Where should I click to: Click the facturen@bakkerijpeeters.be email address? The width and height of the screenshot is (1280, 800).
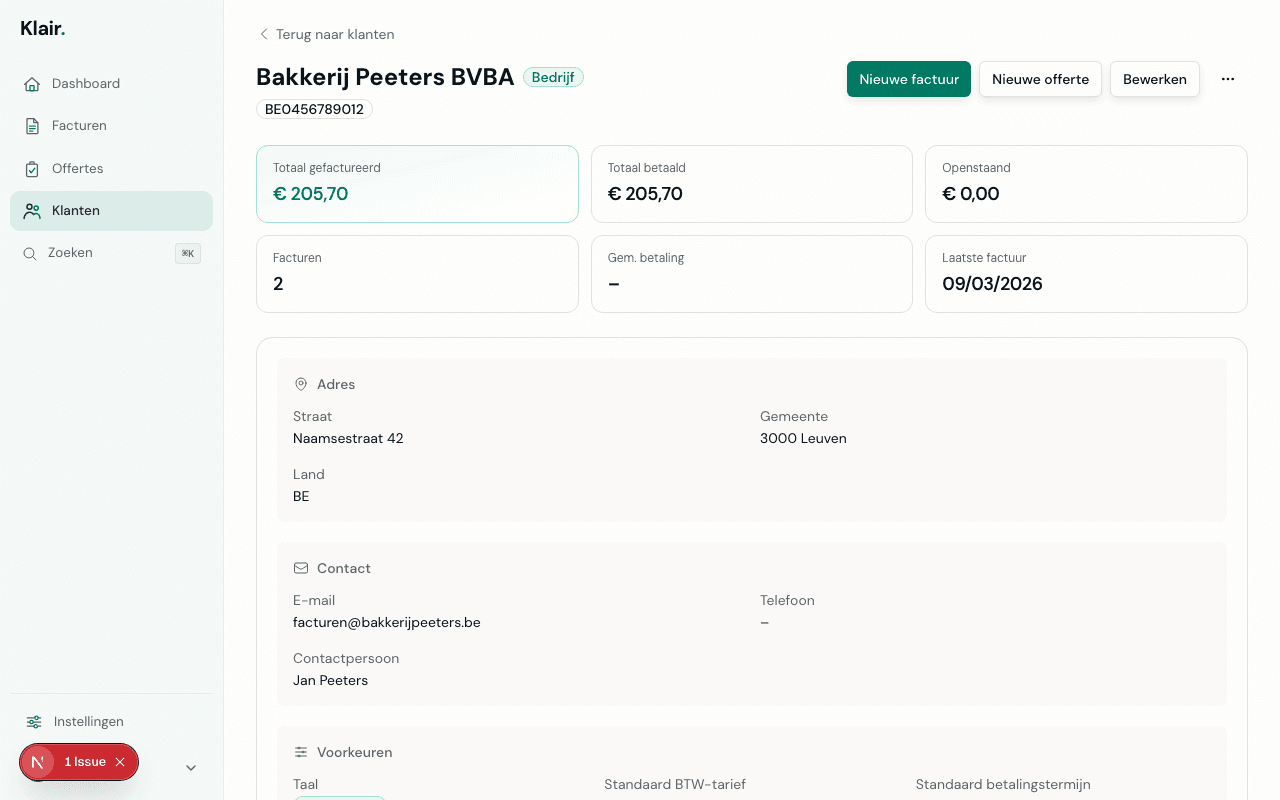pyautogui.click(x=386, y=623)
